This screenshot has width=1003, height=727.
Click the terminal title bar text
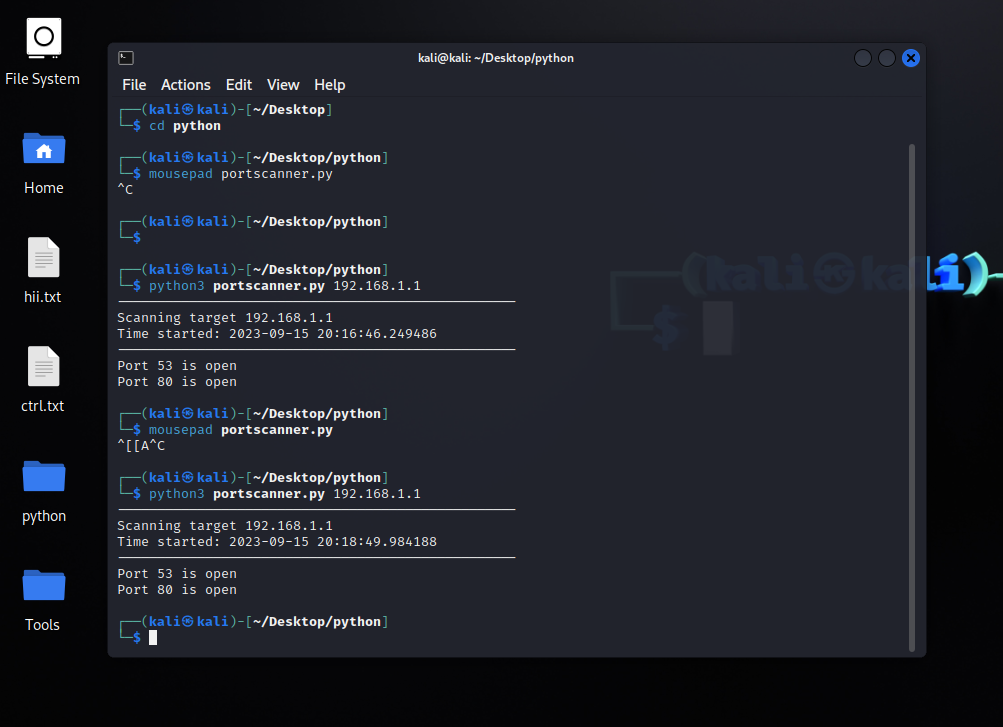click(496, 58)
